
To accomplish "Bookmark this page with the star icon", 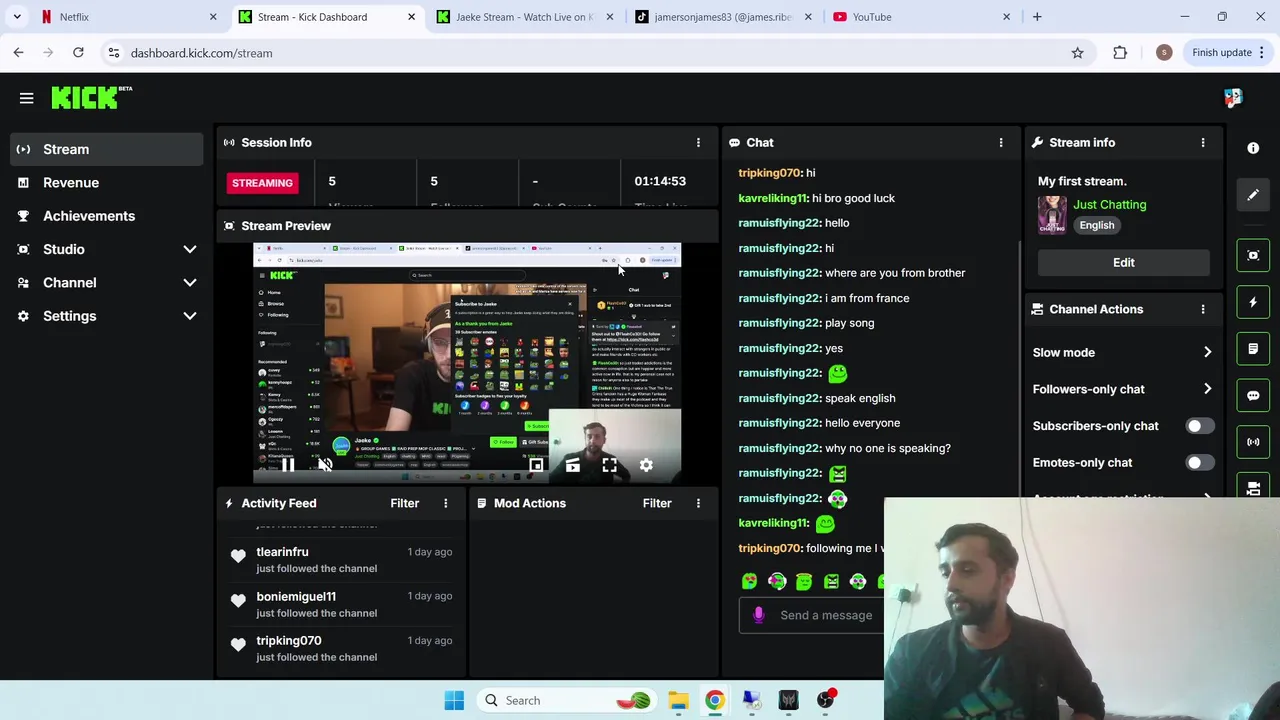I will [1077, 53].
